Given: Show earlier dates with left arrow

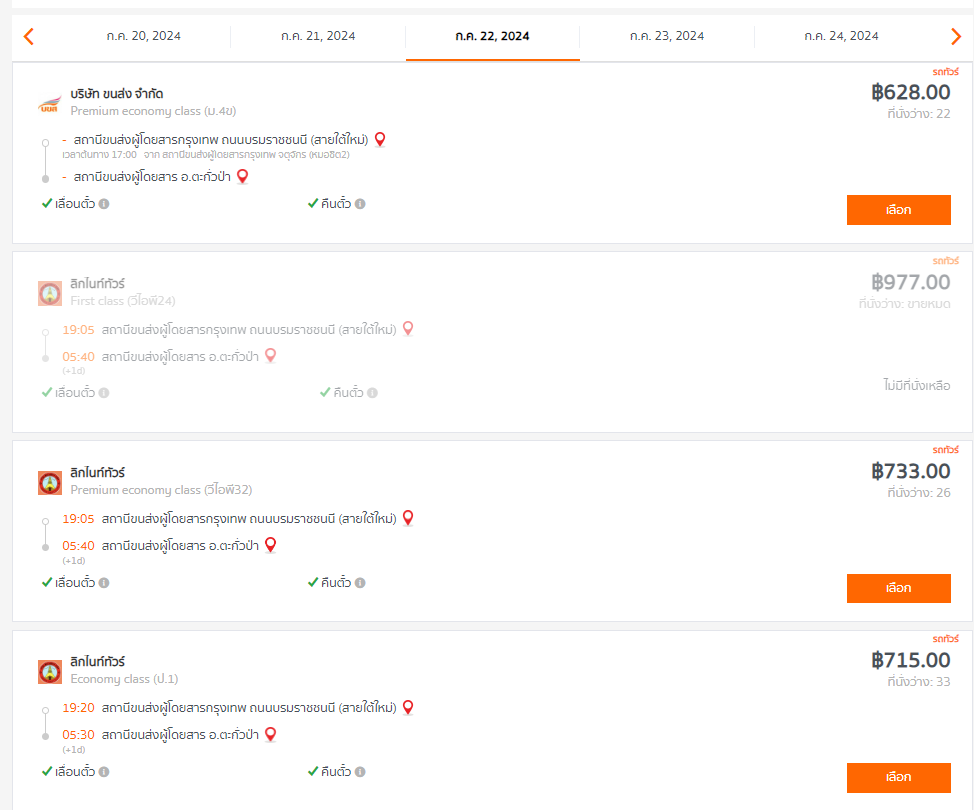Looking at the screenshot, I should click(x=29, y=36).
